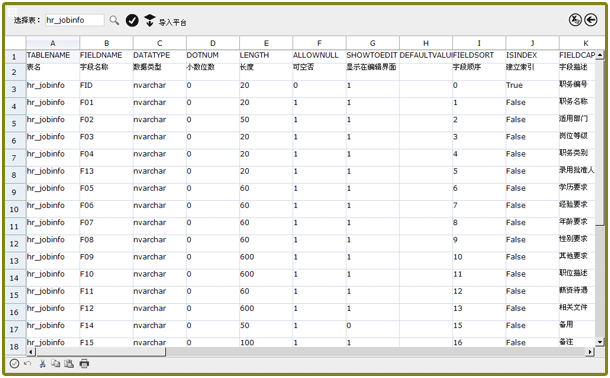This screenshot has width=610, height=378.
Task: Click the magnifier search icon beside table name
Action: point(114,20)
